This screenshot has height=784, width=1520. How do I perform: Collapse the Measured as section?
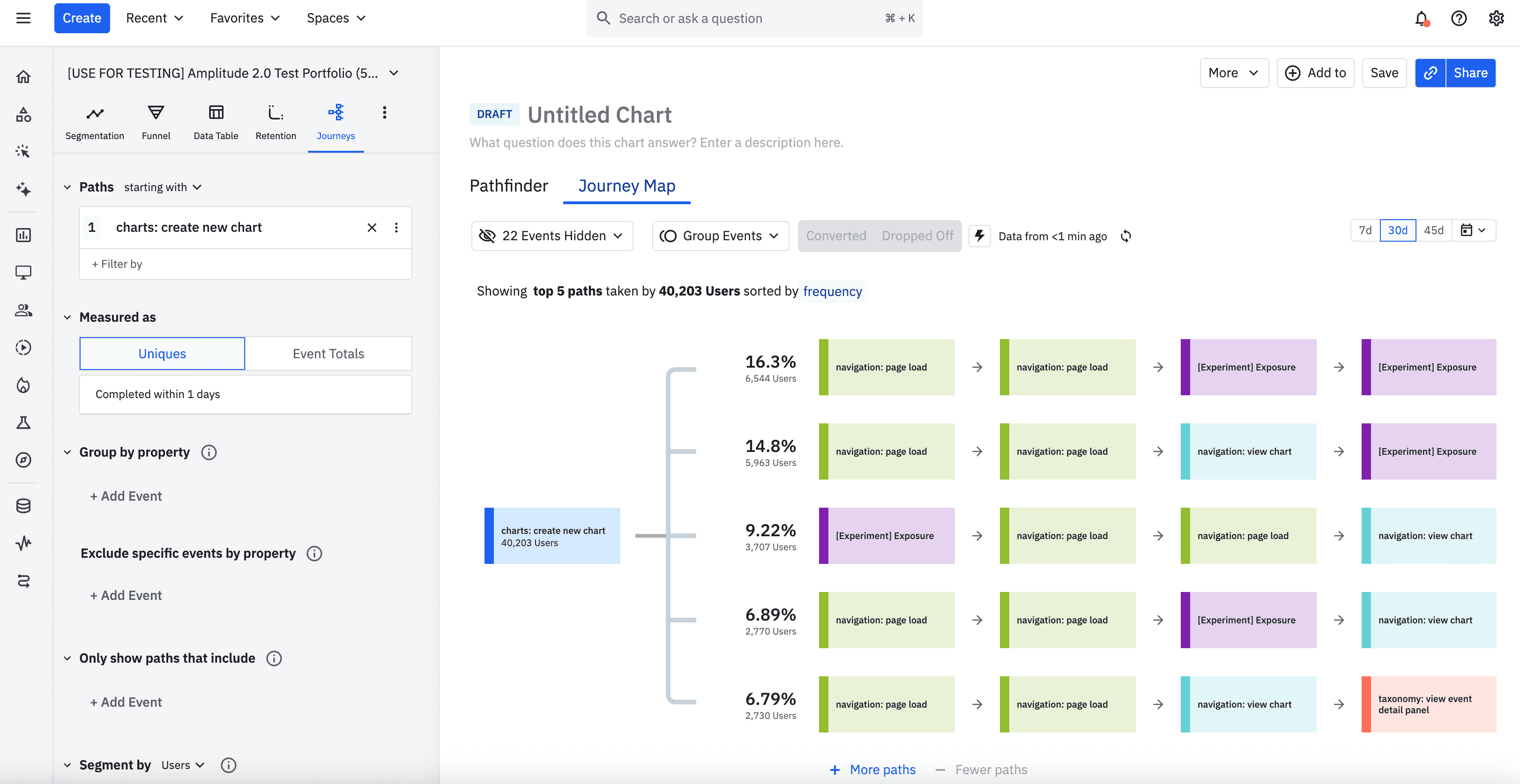[x=67, y=318]
